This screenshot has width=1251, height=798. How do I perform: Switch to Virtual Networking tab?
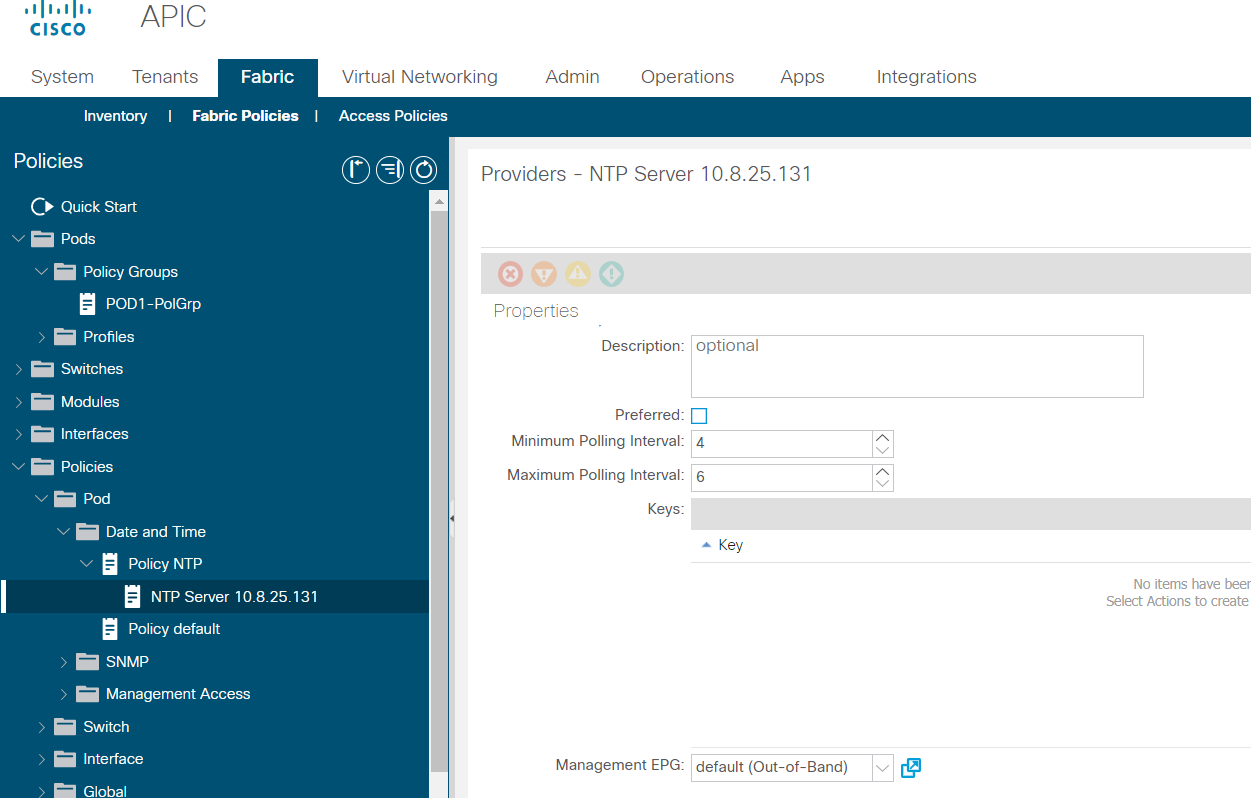coord(420,77)
